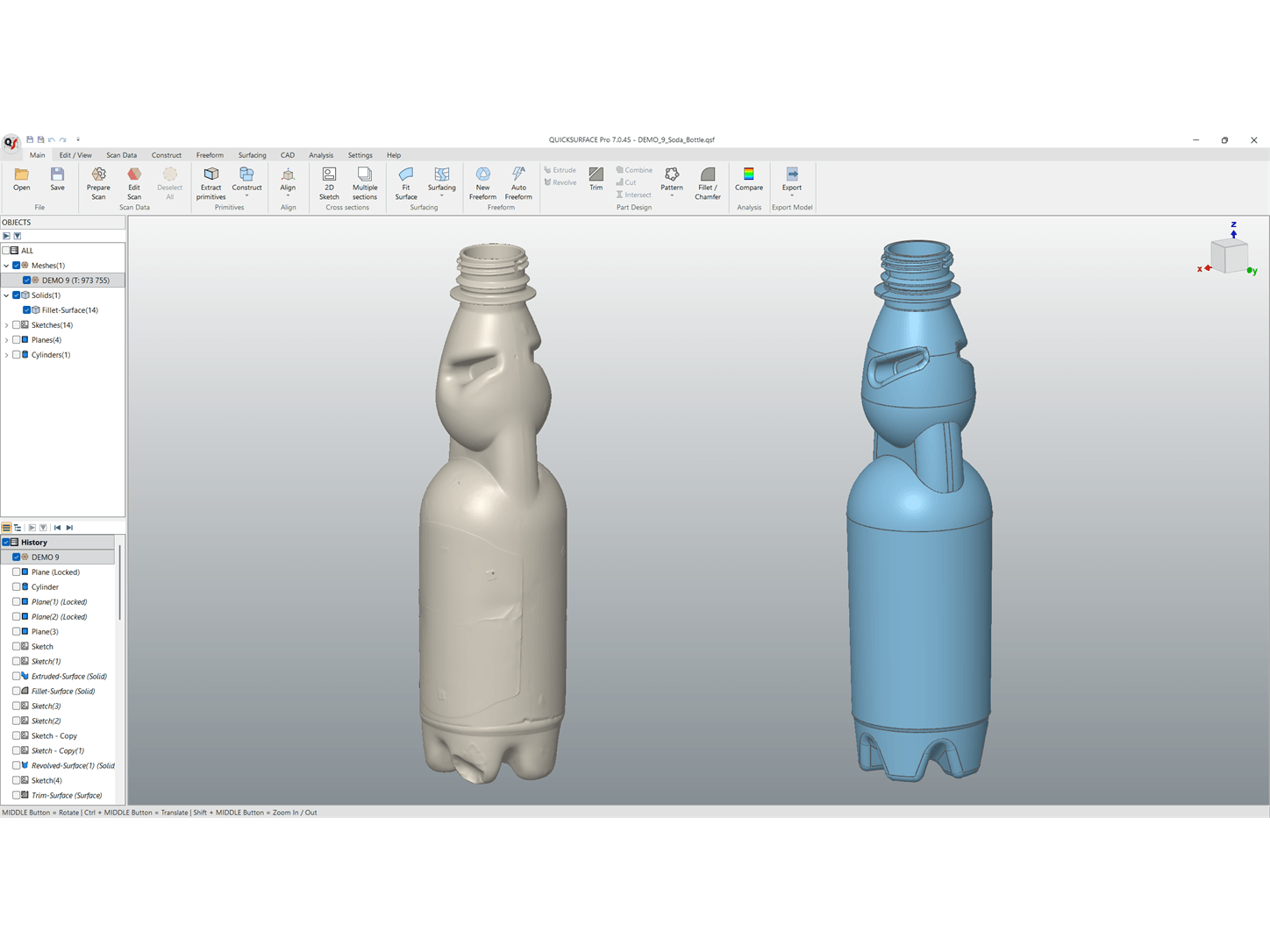Click the Combine tool in Part Design
Image resolution: width=1270 pixels, height=952 pixels.
[x=634, y=170]
